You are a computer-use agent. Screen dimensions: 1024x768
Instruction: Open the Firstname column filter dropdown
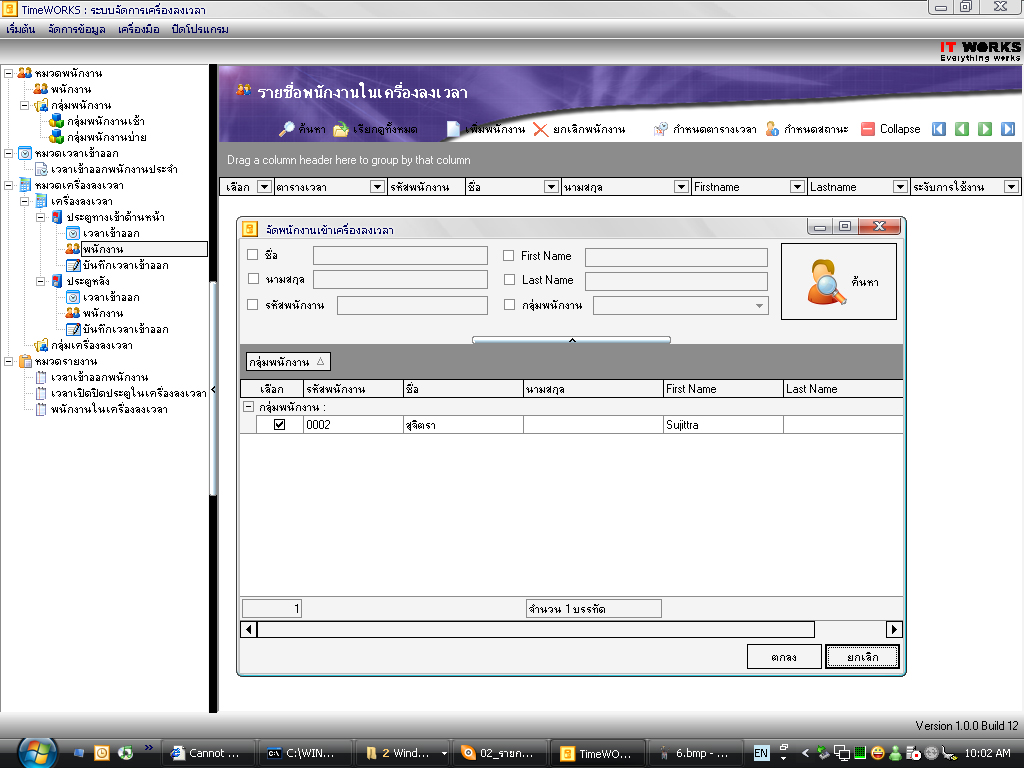(797, 187)
